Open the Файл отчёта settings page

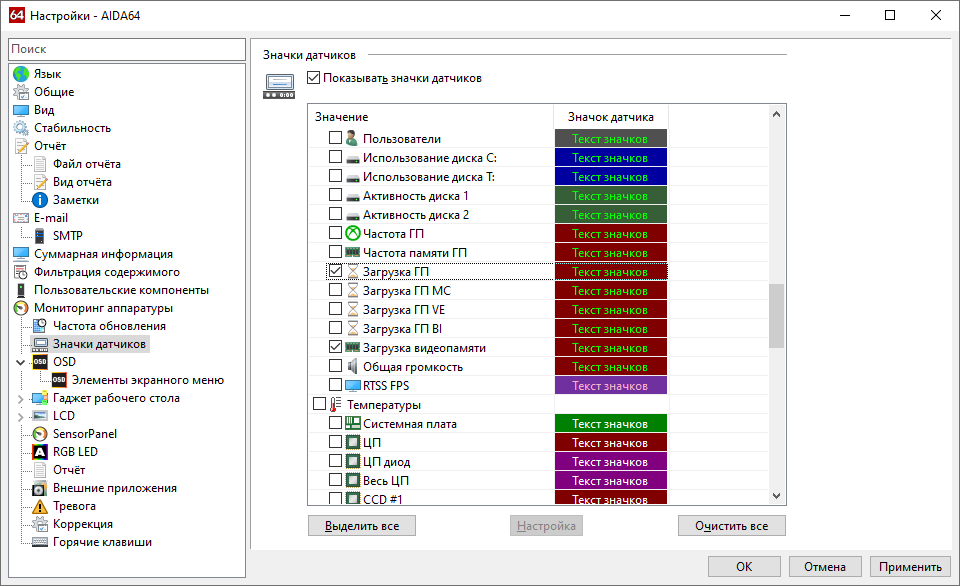[x=86, y=164]
